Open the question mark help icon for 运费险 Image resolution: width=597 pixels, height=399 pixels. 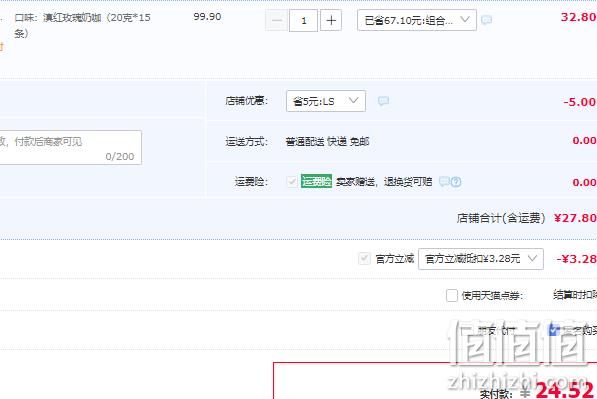pos(456,182)
